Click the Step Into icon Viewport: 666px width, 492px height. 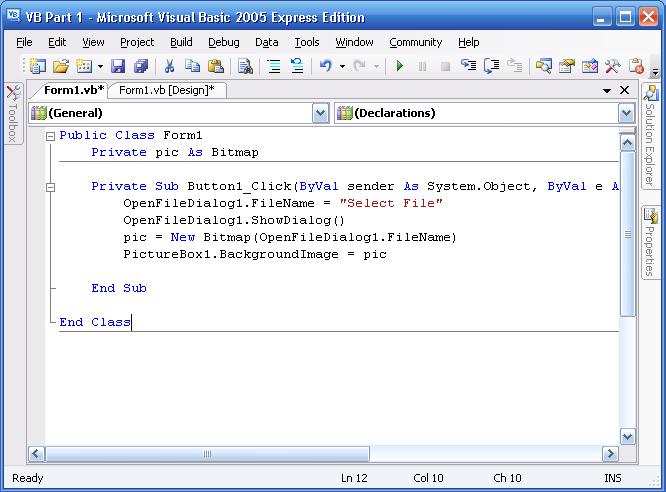point(468,66)
